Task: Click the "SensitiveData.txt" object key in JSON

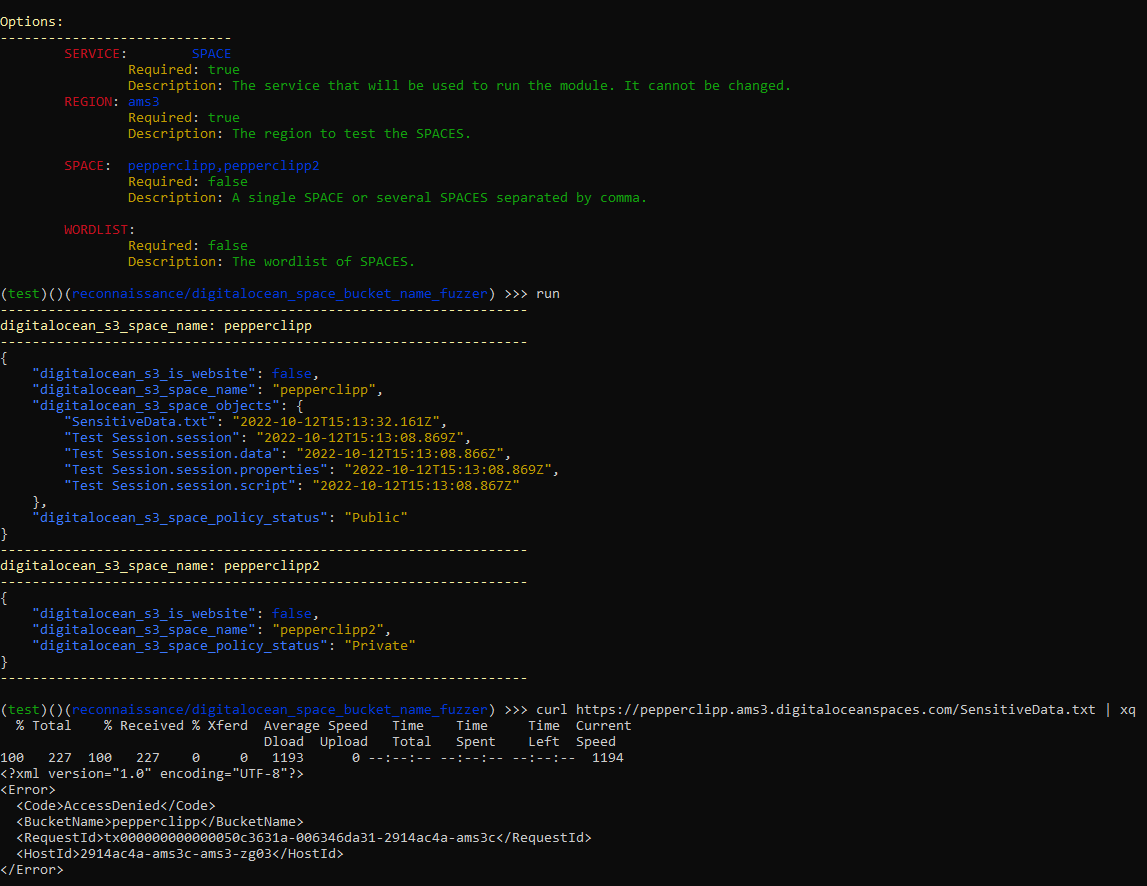Action: (139, 421)
